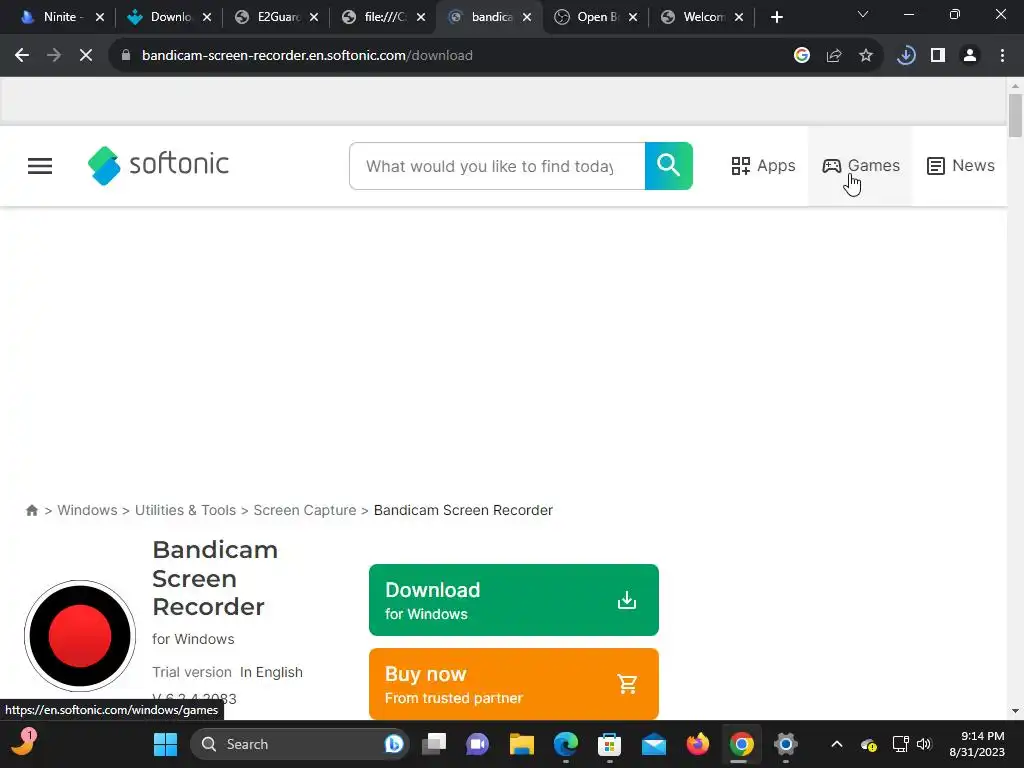Open Settings gear on taskbar

click(786, 744)
